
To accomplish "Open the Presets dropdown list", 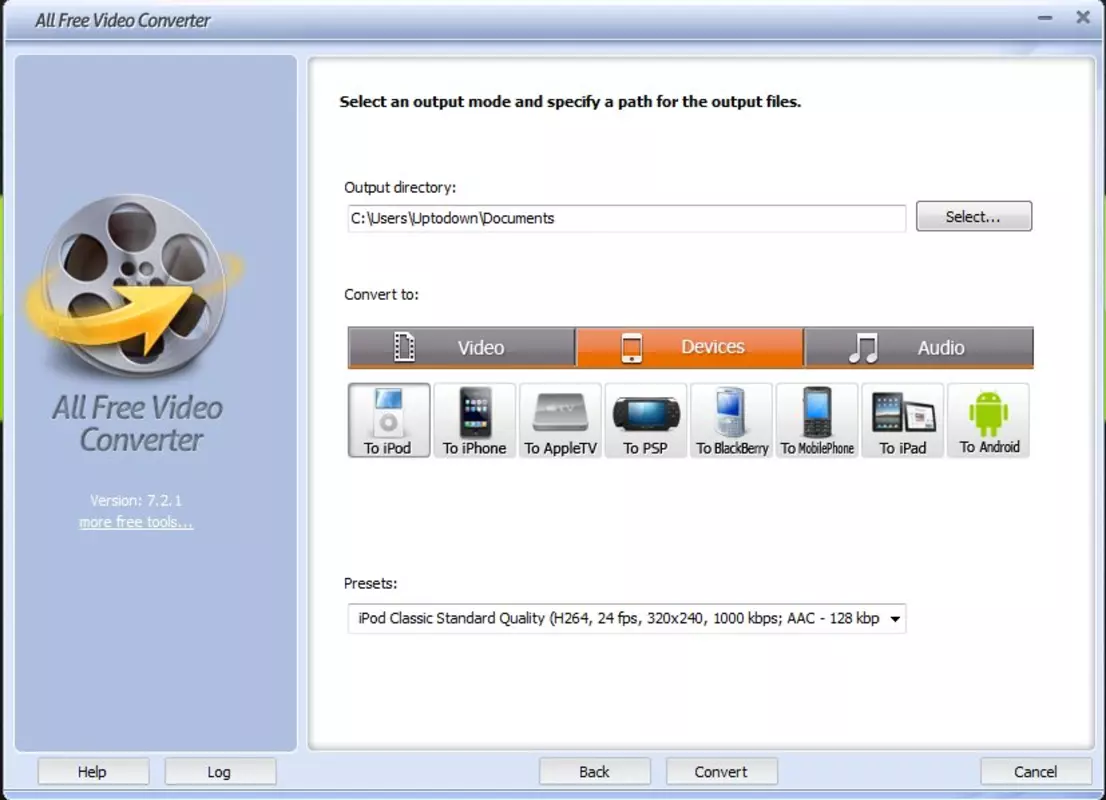I will pyautogui.click(x=626, y=619).
